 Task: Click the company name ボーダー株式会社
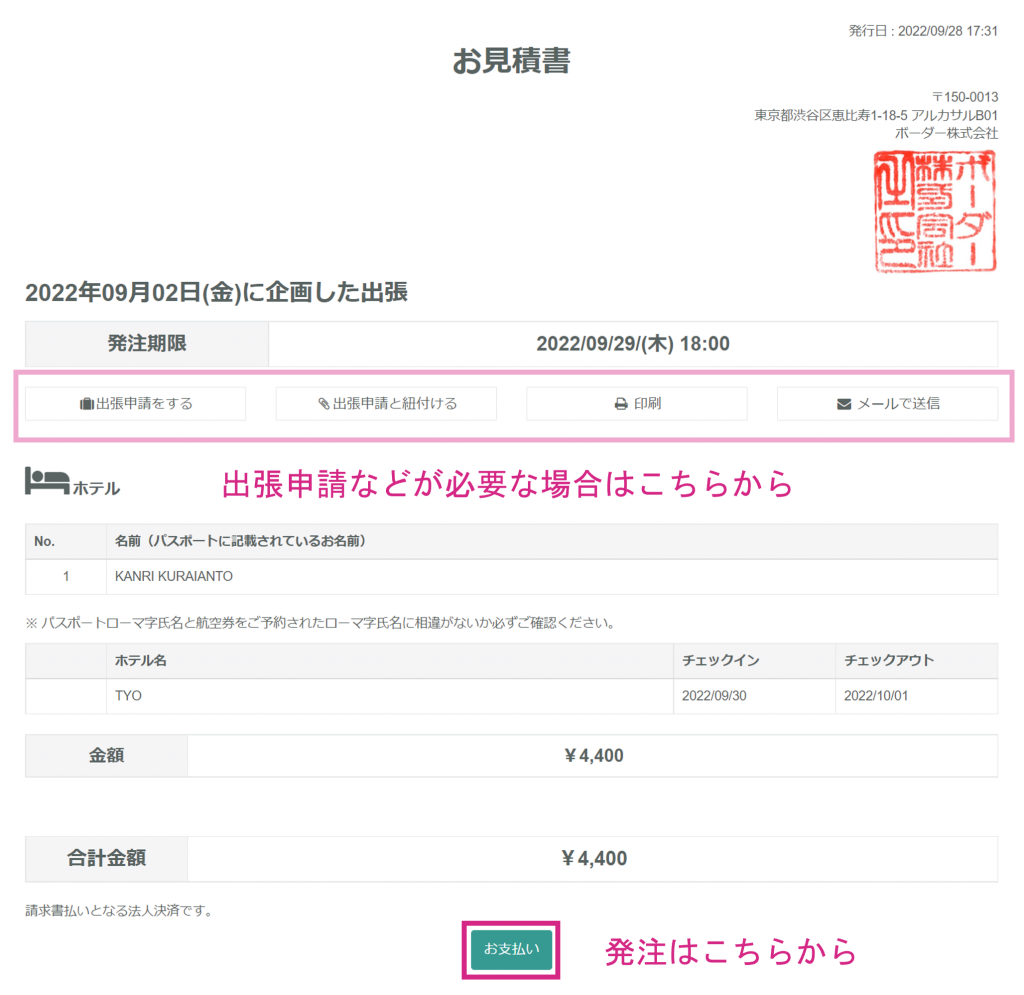coord(946,133)
